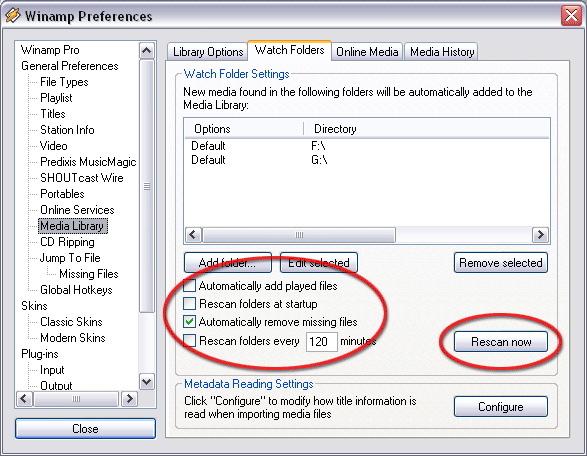Click Edit selected button
The width and height of the screenshot is (587, 456).
[x=319, y=262]
